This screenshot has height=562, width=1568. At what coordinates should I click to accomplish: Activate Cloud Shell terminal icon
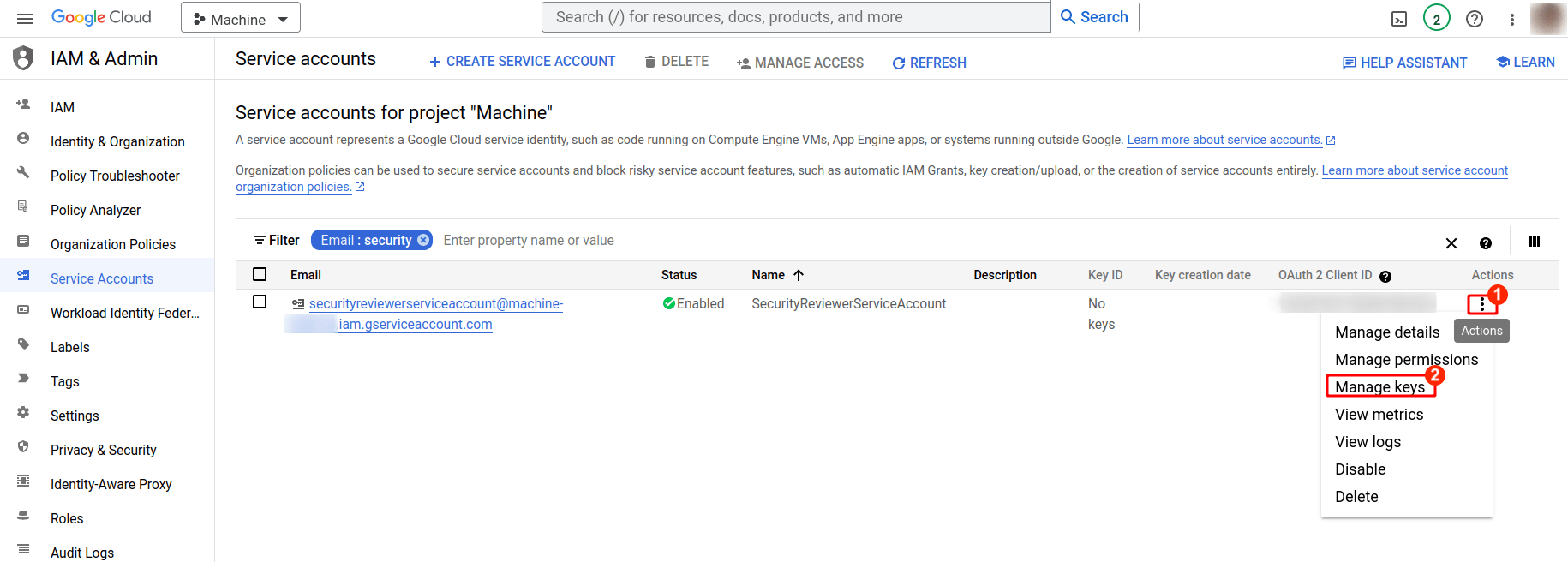[x=1399, y=19]
